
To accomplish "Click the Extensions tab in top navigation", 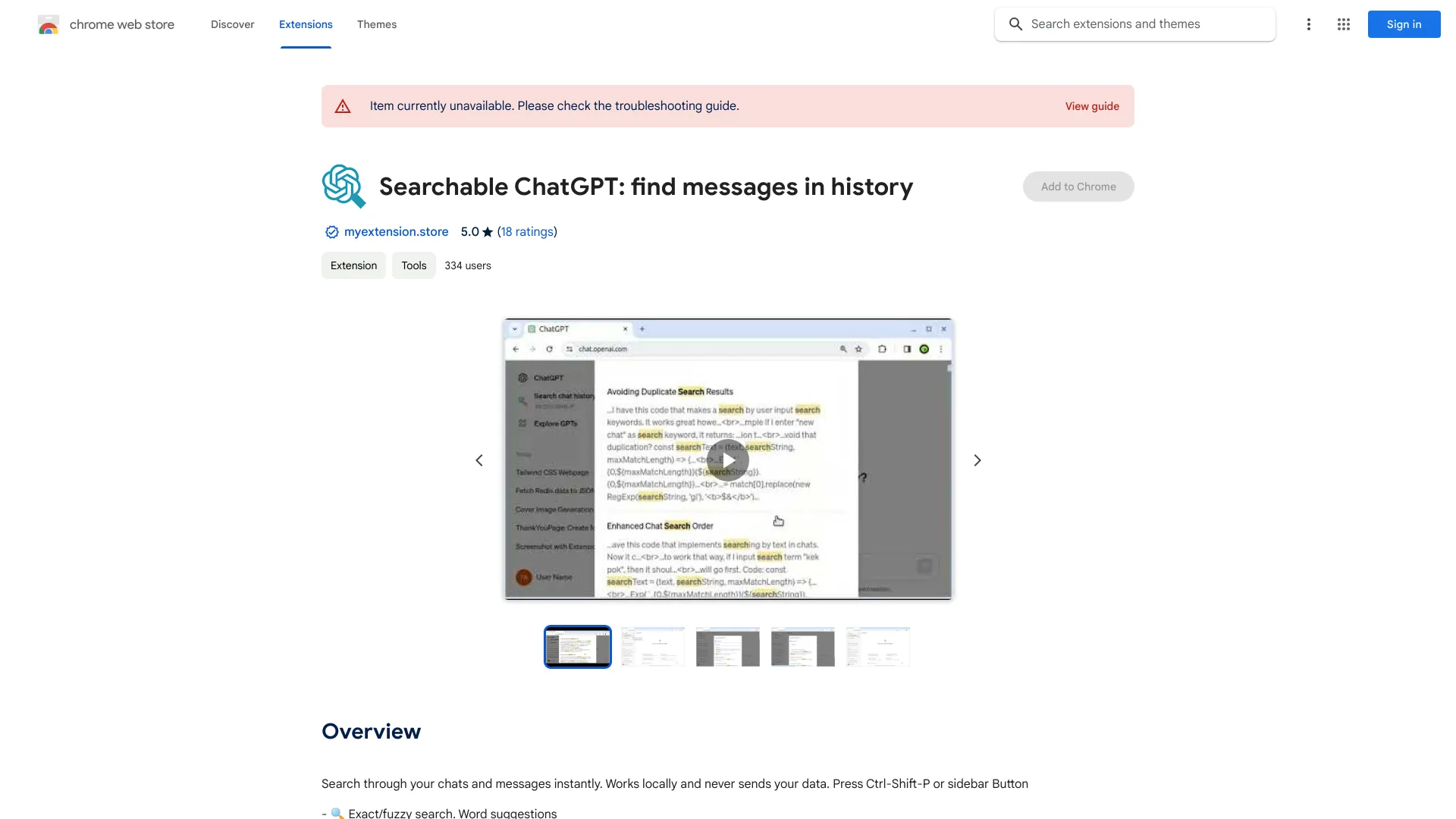I will tap(305, 24).
